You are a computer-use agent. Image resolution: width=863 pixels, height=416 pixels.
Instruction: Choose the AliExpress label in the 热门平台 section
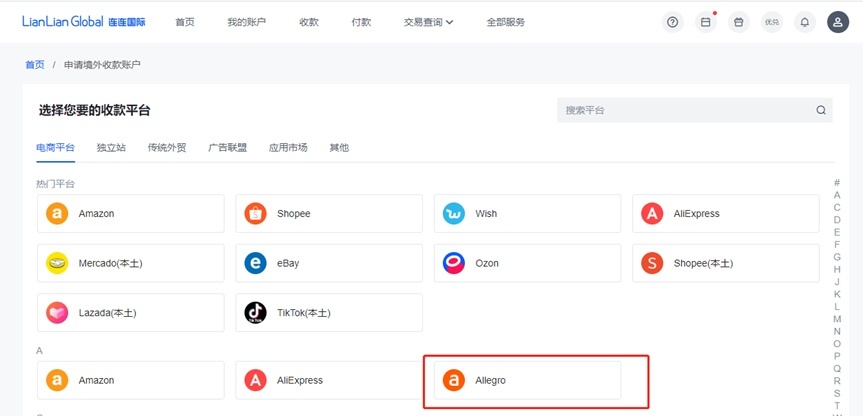[696, 214]
